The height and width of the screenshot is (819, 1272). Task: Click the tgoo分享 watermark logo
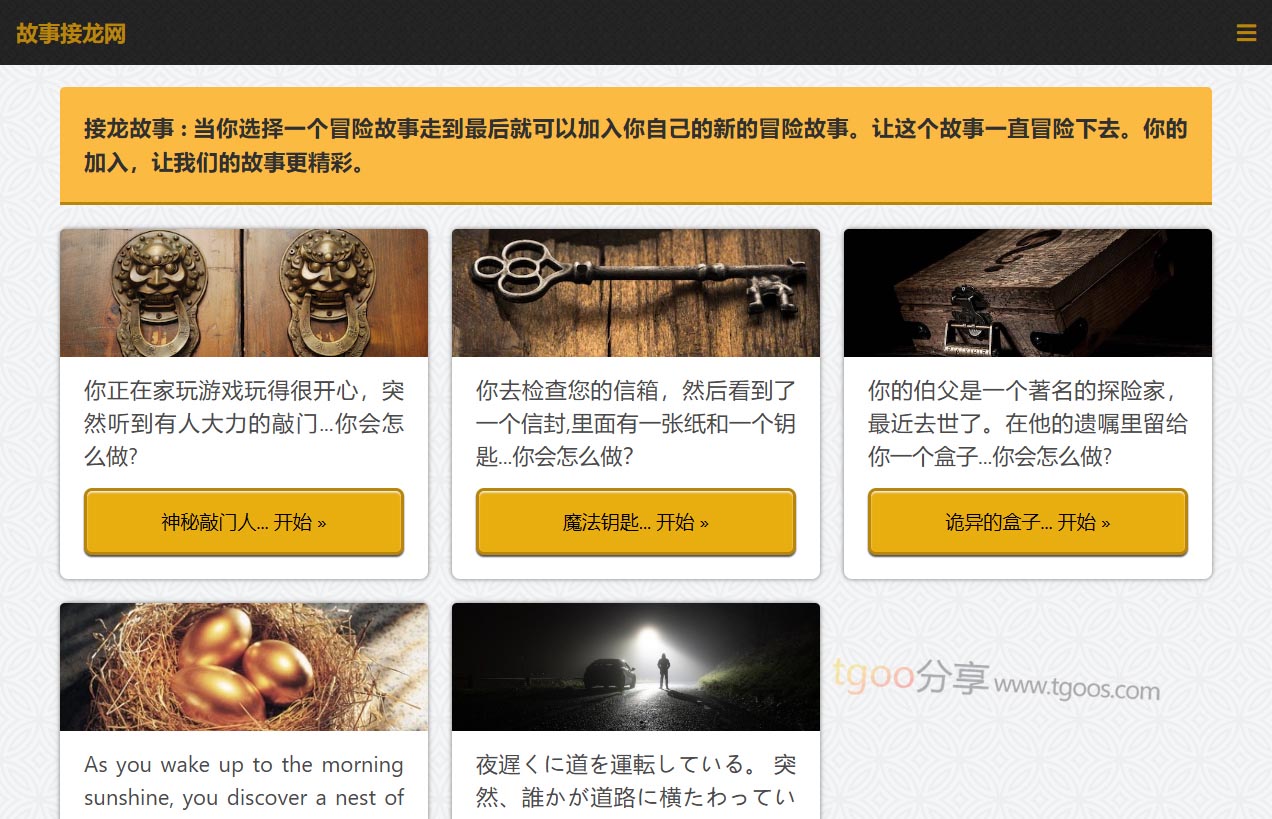[911, 677]
